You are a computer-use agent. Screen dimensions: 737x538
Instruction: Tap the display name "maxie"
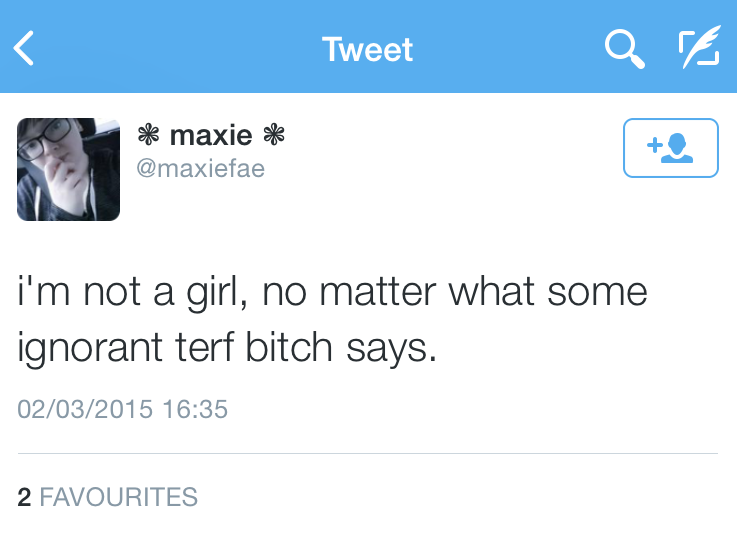click(210, 135)
